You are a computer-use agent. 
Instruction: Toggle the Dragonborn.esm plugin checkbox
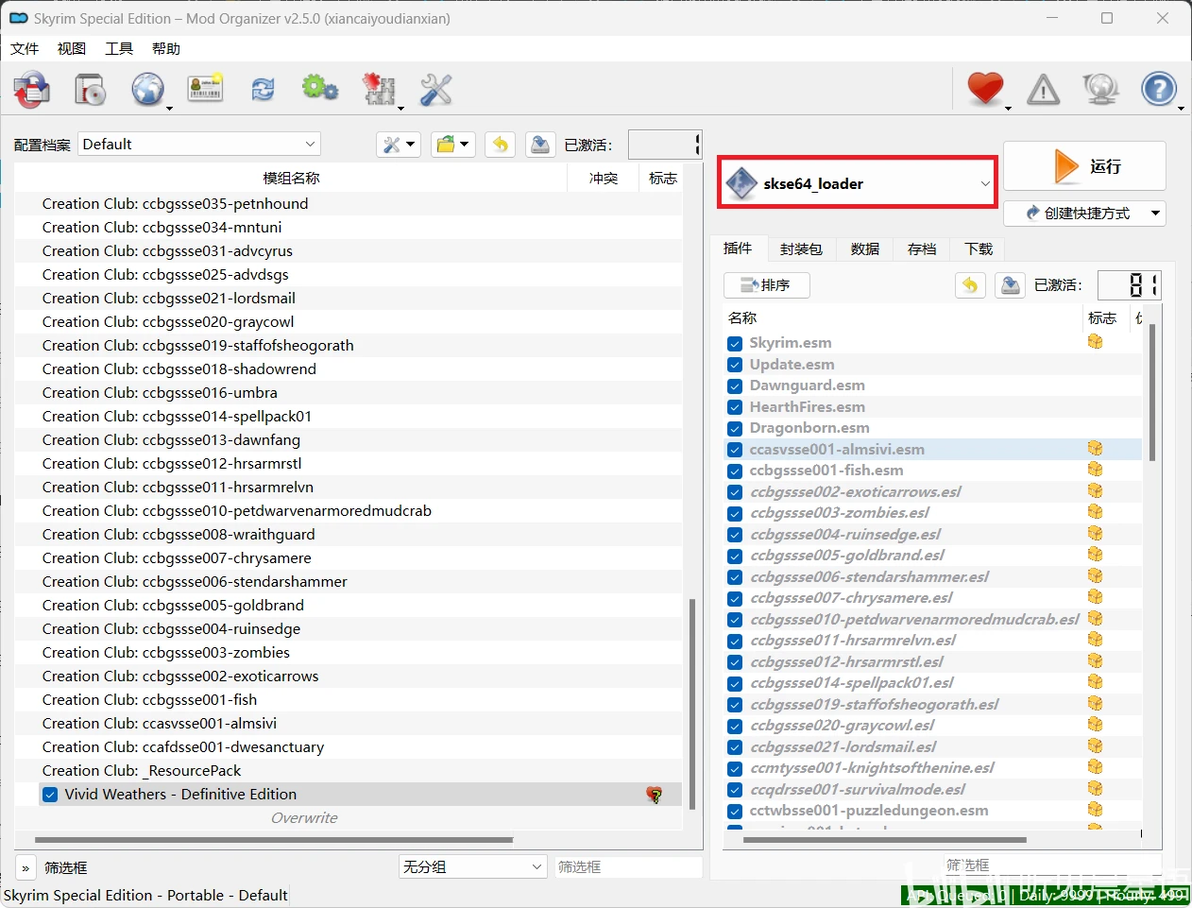(x=734, y=428)
